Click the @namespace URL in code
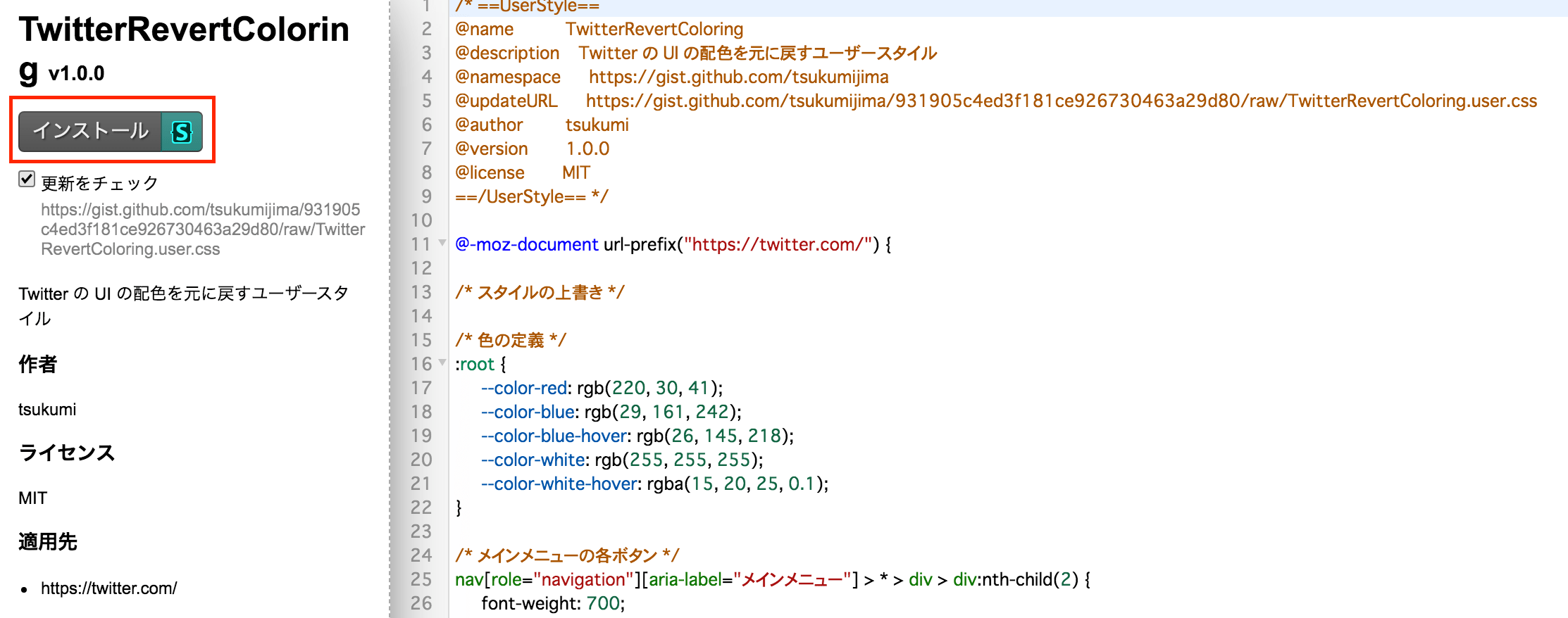This screenshot has width=1568, height=618. click(738, 77)
